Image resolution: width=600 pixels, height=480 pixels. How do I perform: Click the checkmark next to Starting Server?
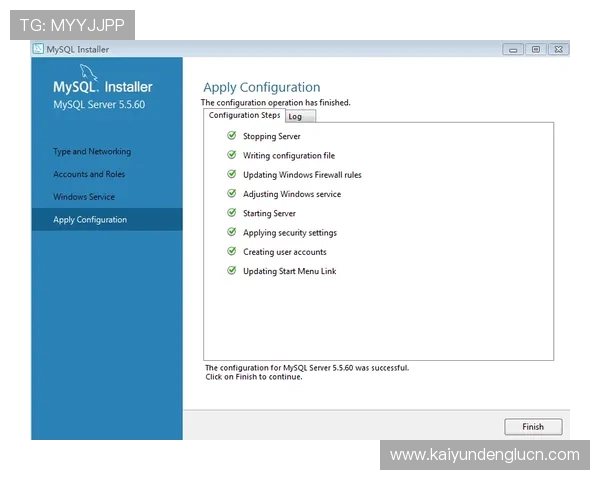click(x=232, y=213)
